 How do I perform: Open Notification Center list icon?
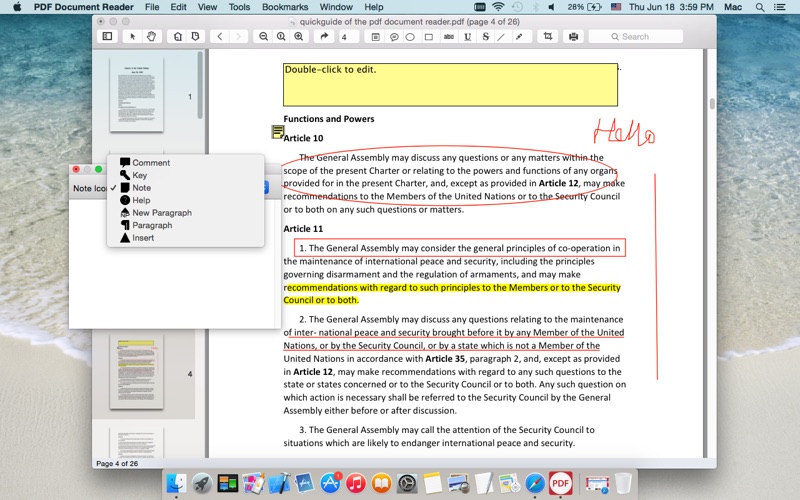[x=780, y=7]
